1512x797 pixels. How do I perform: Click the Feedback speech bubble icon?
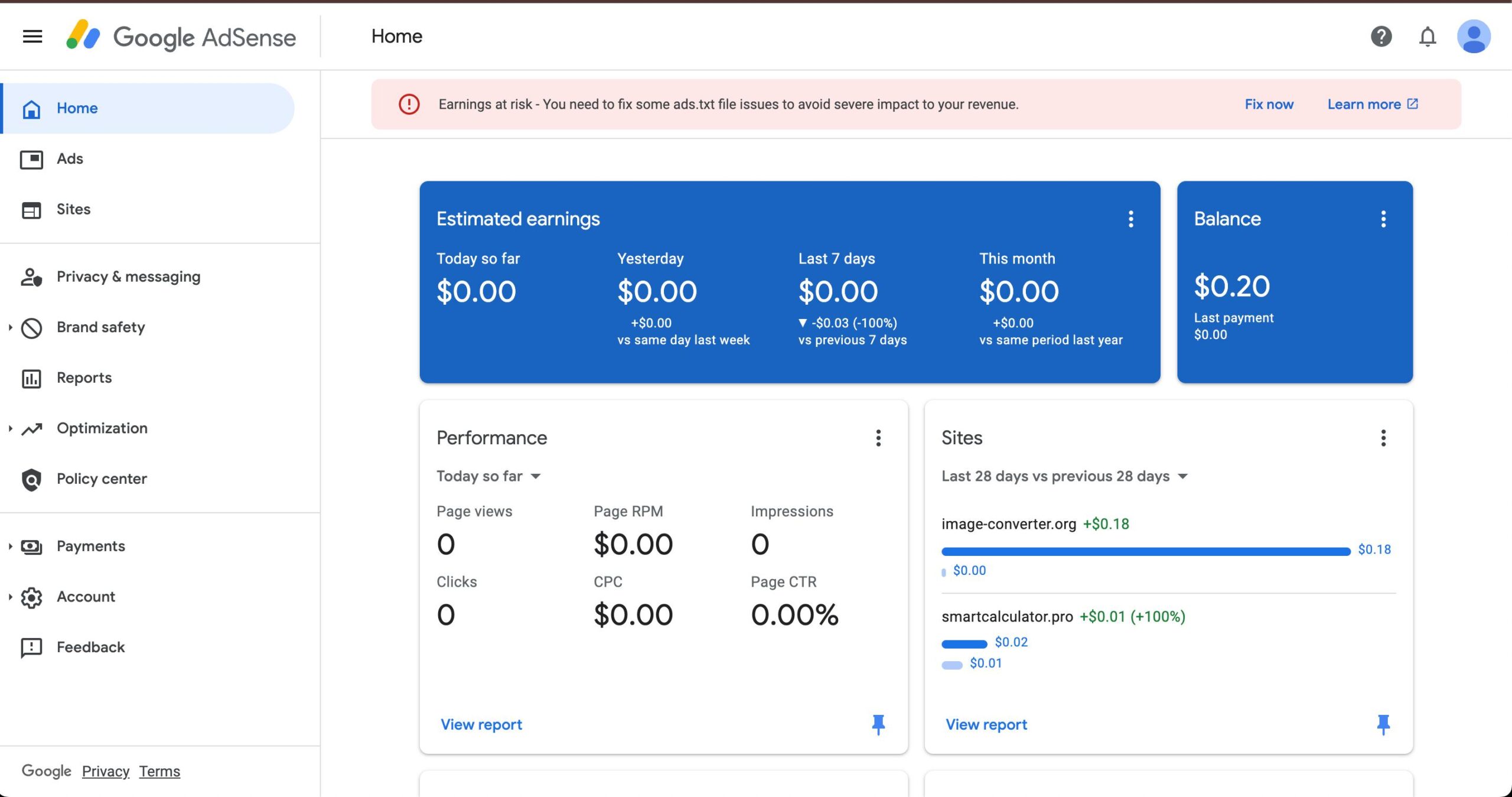[31, 648]
